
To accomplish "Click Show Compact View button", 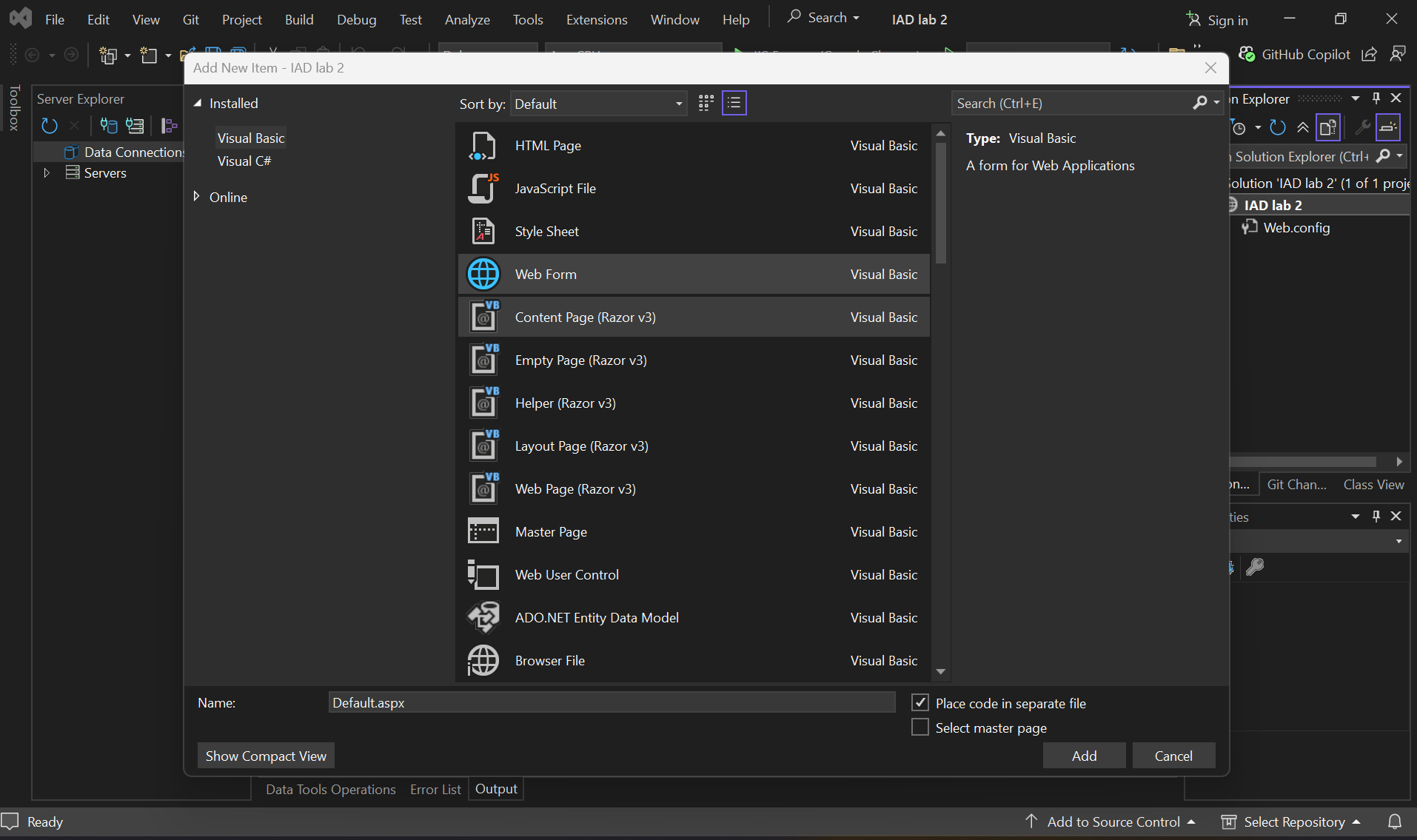I will pyautogui.click(x=266, y=756).
